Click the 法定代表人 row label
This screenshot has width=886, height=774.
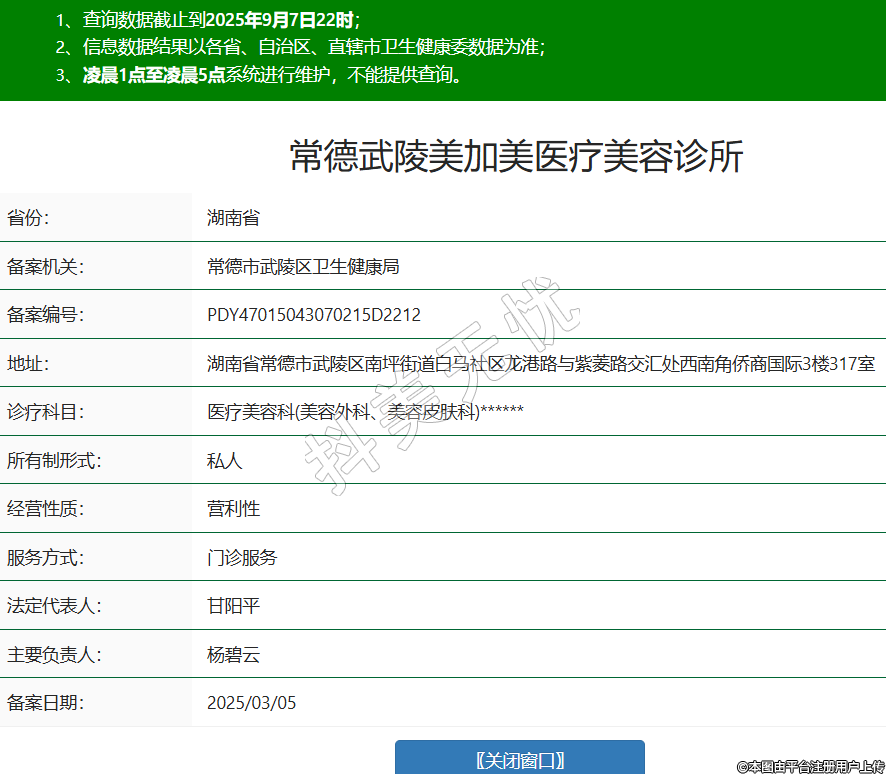pos(54,606)
